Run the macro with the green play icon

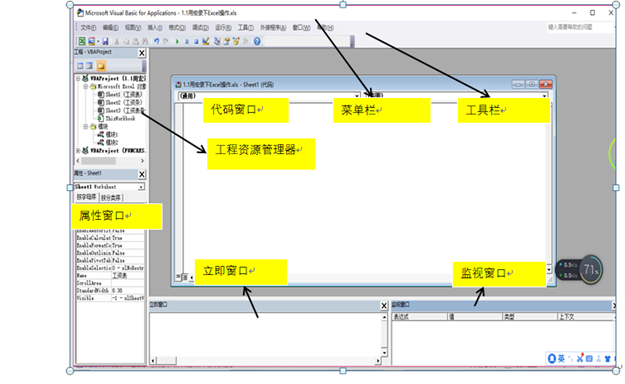(x=177, y=41)
